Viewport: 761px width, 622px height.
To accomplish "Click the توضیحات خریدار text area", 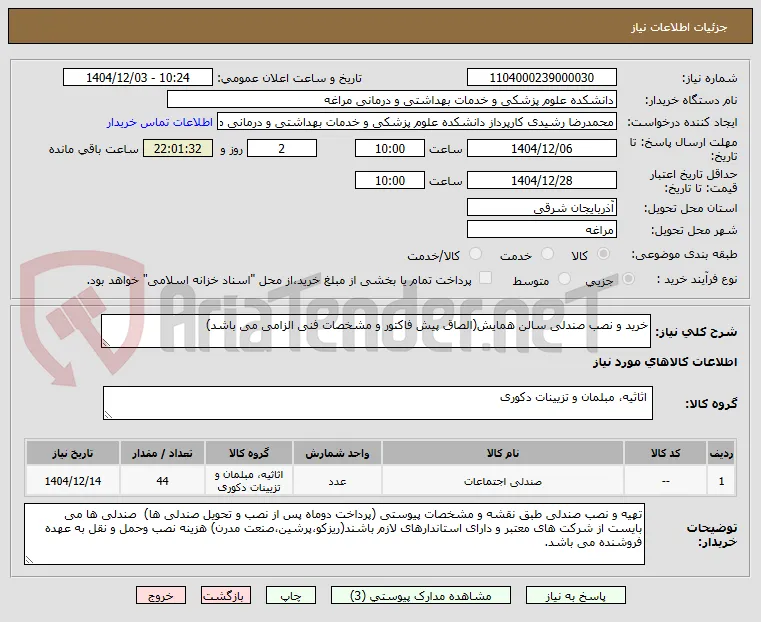I will point(334,534).
